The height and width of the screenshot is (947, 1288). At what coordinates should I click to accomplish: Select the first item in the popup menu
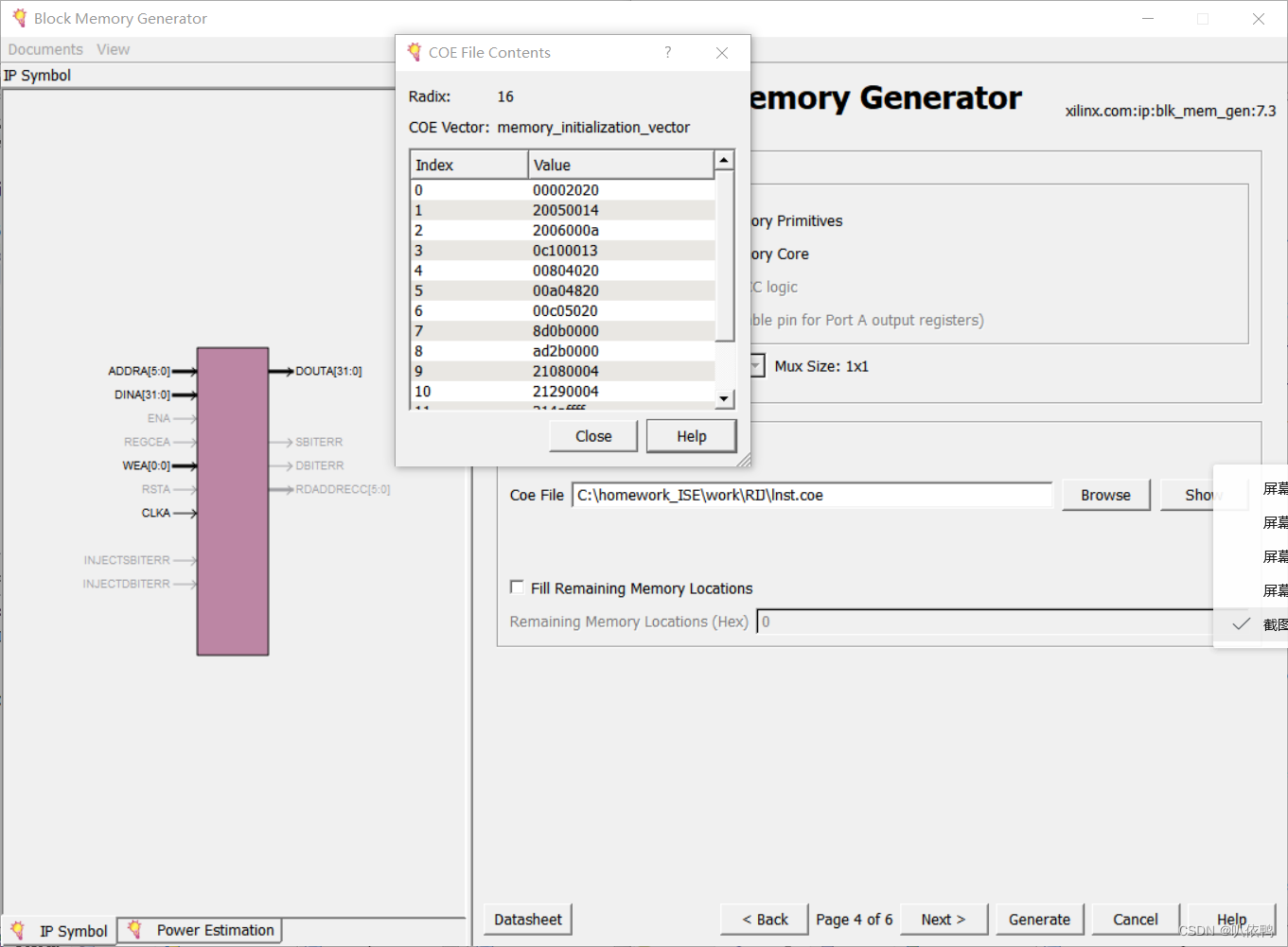coord(1250,488)
